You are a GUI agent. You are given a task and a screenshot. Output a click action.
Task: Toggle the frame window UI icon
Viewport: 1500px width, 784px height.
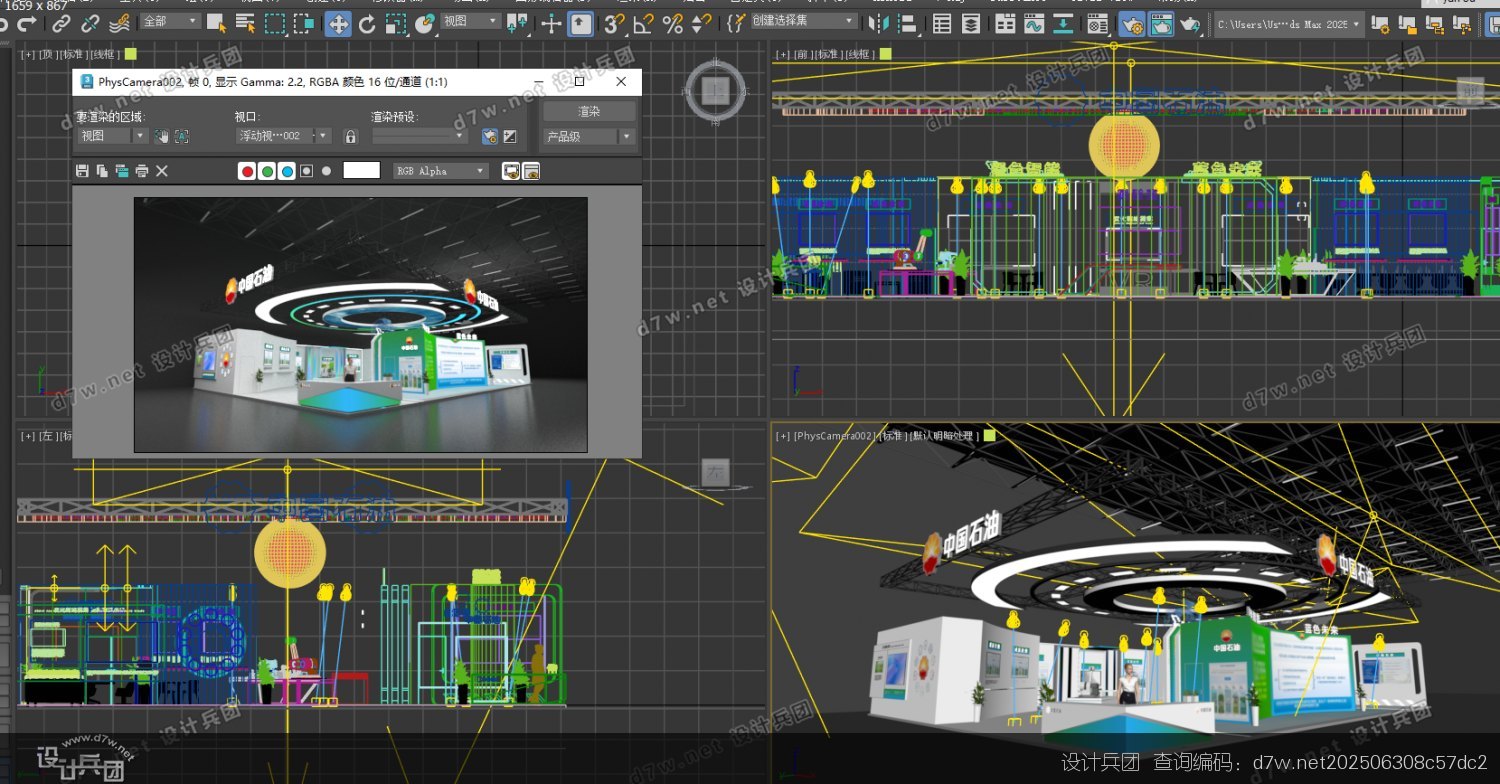click(x=531, y=171)
